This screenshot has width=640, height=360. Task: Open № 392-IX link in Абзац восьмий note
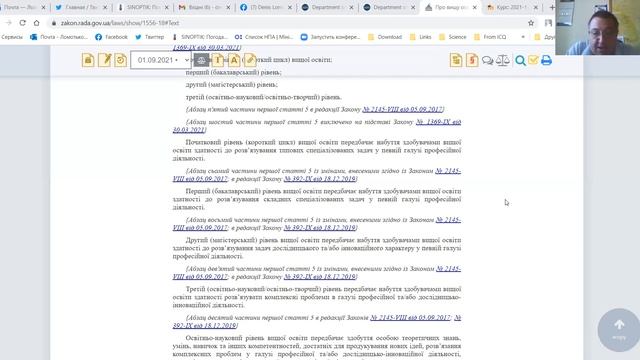(320, 228)
